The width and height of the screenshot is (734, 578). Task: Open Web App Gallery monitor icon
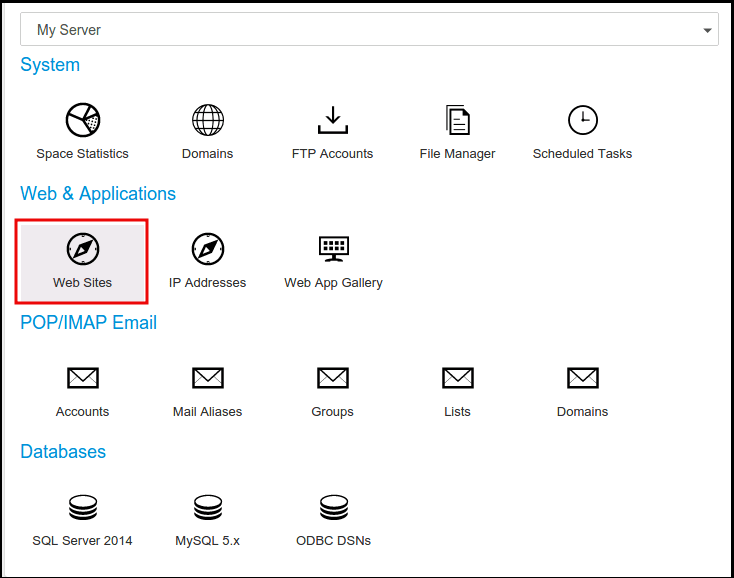pos(333,249)
